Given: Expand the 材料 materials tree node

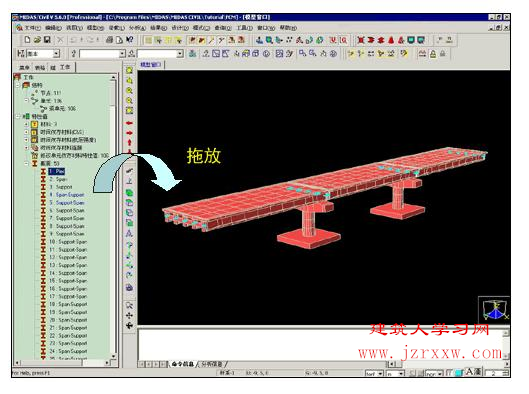Looking at the screenshot, I should coord(27,124).
